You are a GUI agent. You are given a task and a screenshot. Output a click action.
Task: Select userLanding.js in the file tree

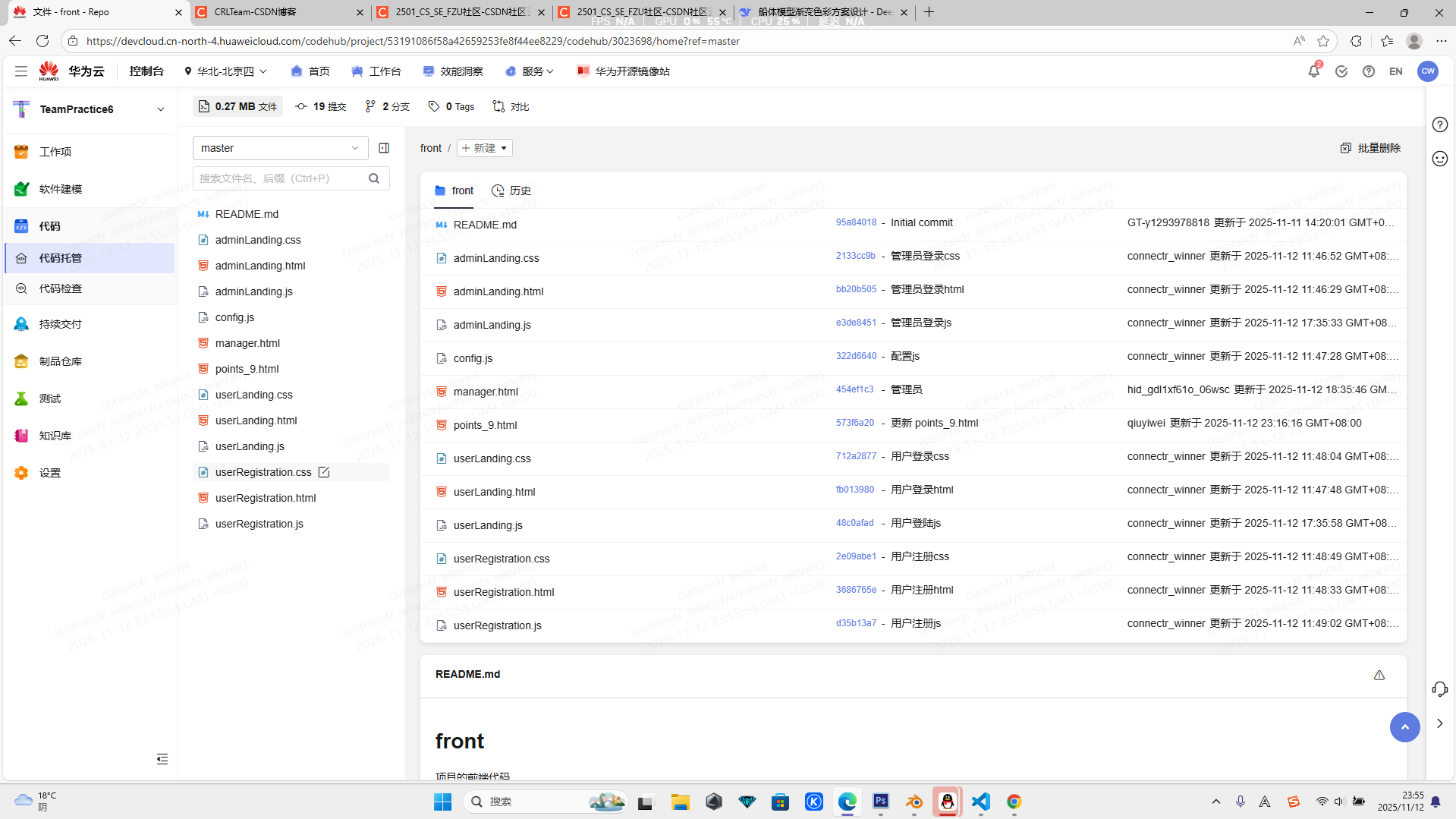click(x=250, y=446)
